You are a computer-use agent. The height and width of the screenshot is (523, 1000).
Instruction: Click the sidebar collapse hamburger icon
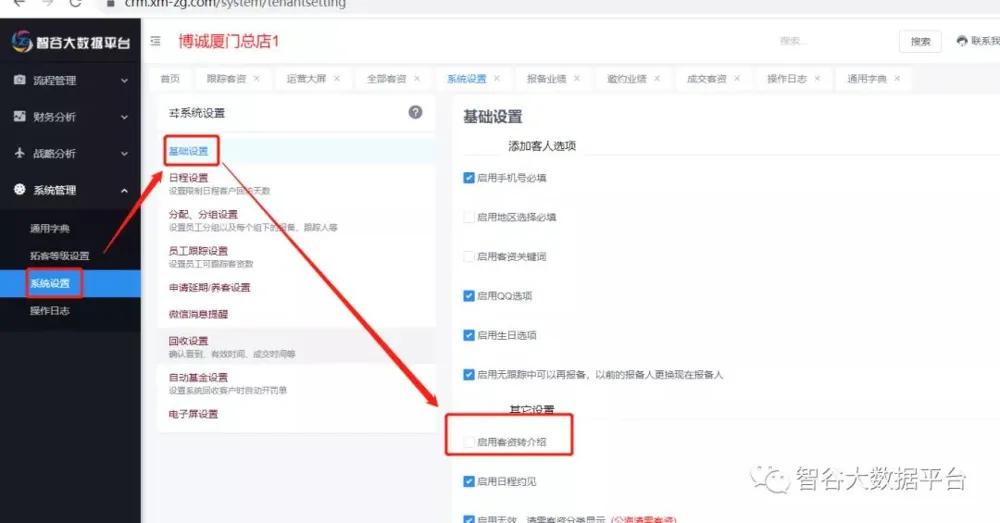pos(155,41)
